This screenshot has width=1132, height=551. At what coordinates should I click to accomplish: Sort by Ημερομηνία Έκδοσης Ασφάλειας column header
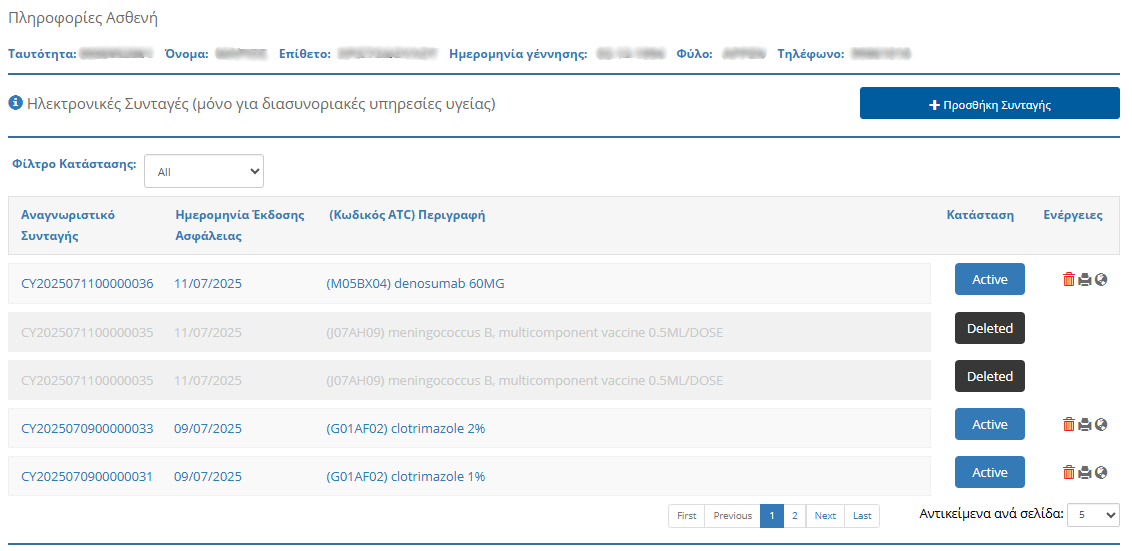(x=239, y=225)
